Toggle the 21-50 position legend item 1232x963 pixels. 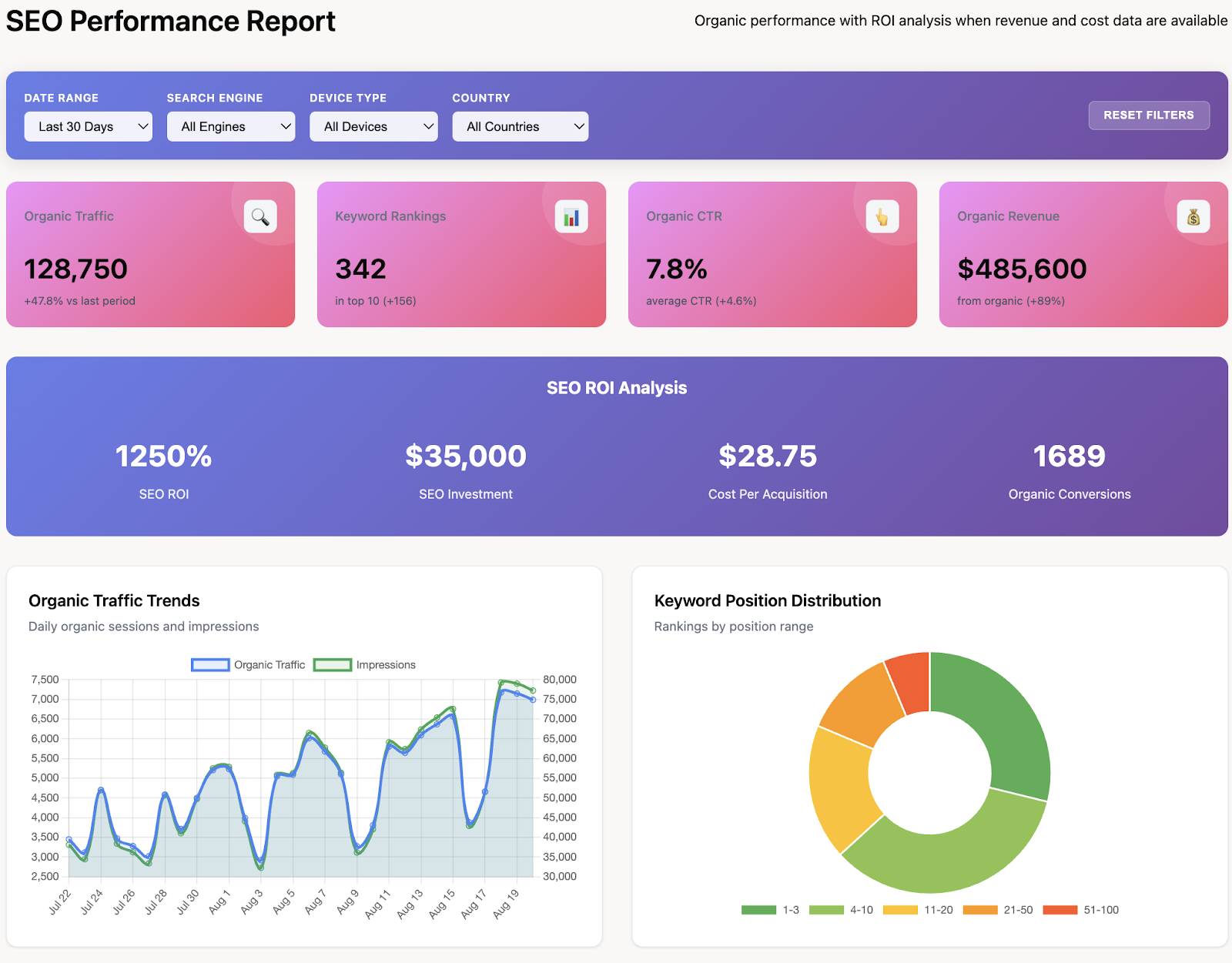click(x=998, y=910)
